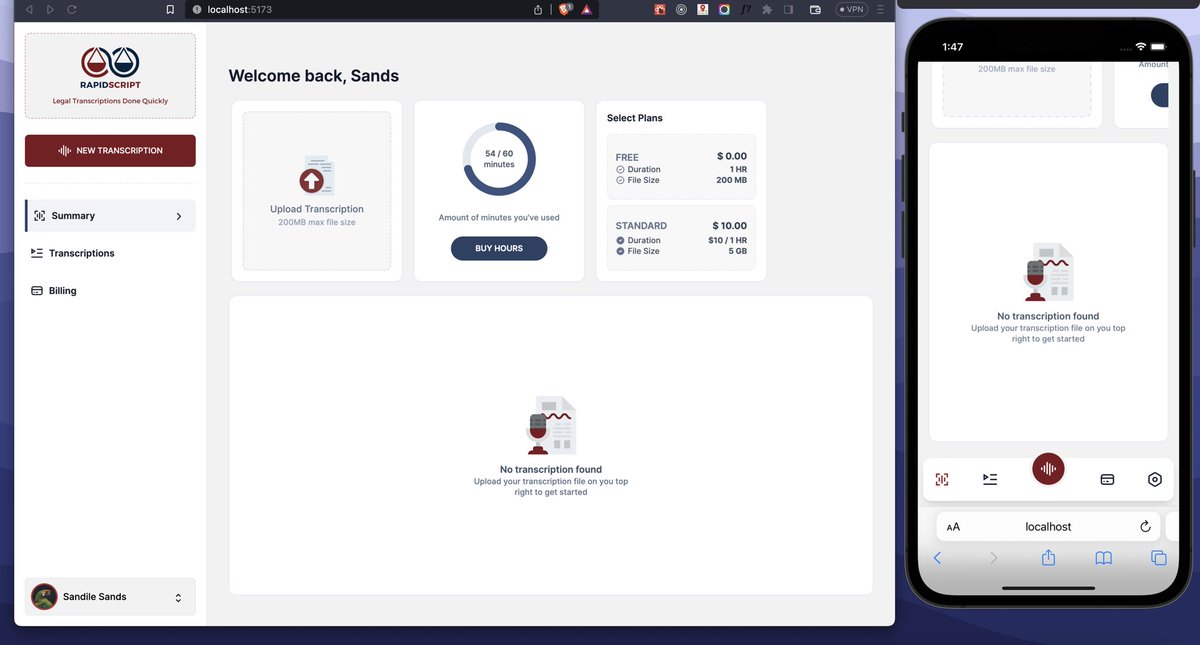The width and height of the screenshot is (1200, 645).
Task: Click the Transcriptions list icon in sidebar
Action: (x=37, y=253)
